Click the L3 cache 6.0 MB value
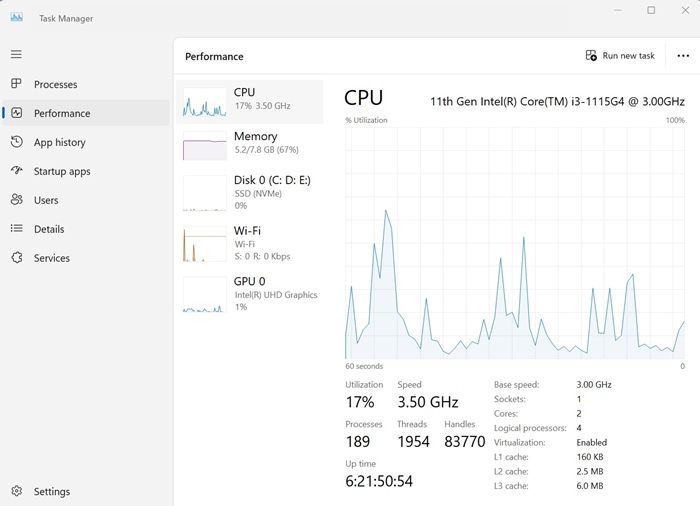 pos(590,485)
